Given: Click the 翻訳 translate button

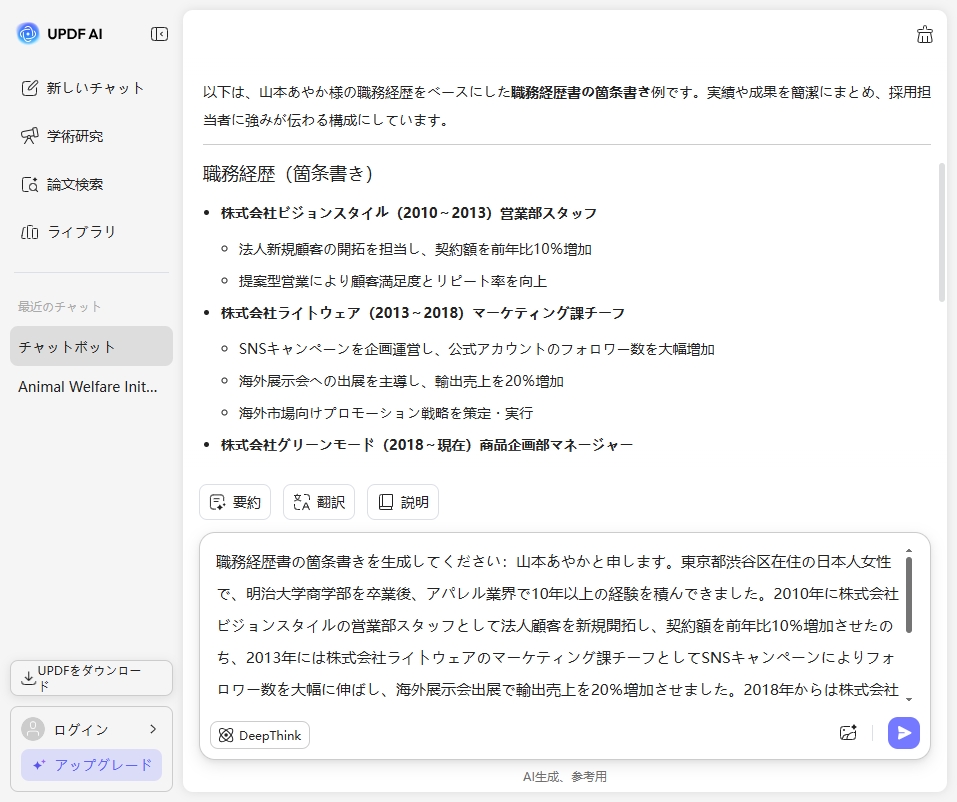Looking at the screenshot, I should coord(318,502).
